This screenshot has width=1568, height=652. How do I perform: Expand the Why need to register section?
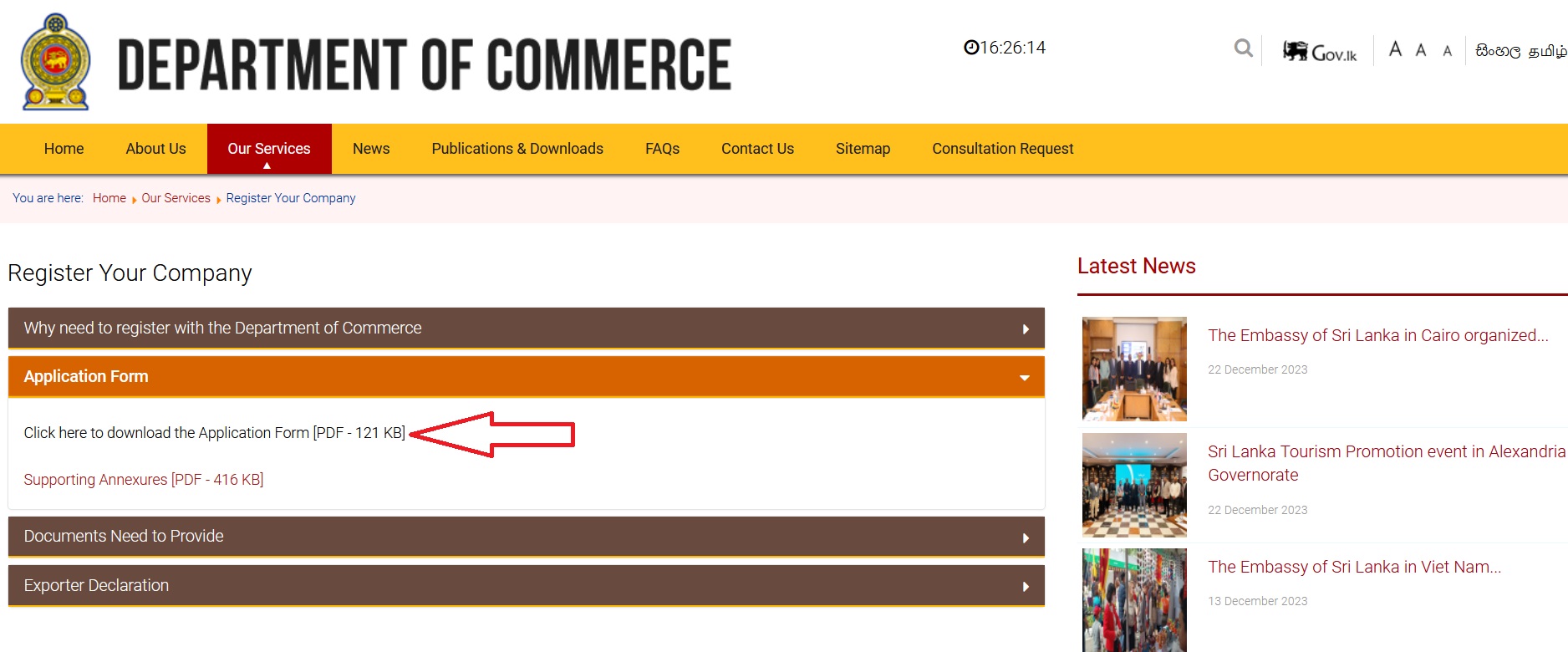point(527,328)
